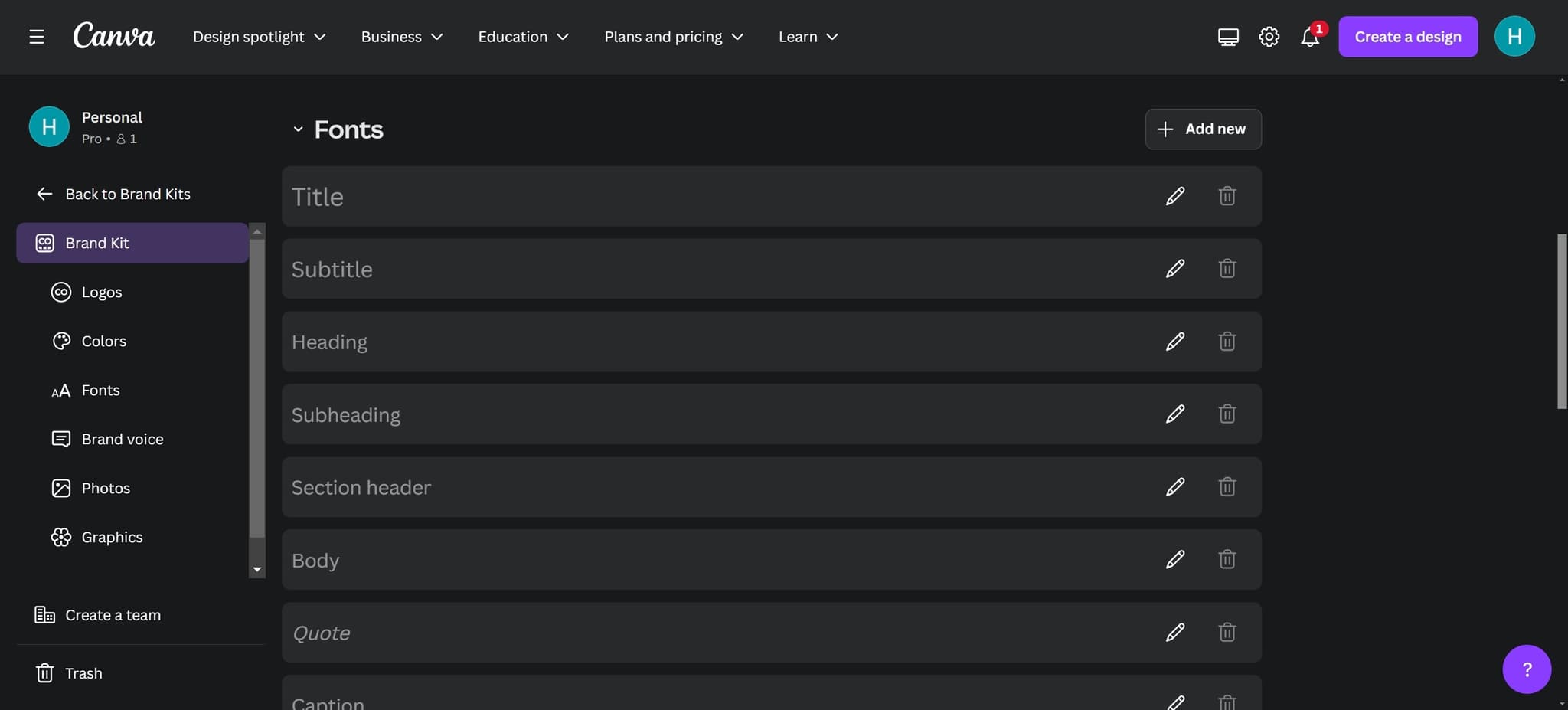Open the settings gear

pyautogui.click(x=1268, y=36)
